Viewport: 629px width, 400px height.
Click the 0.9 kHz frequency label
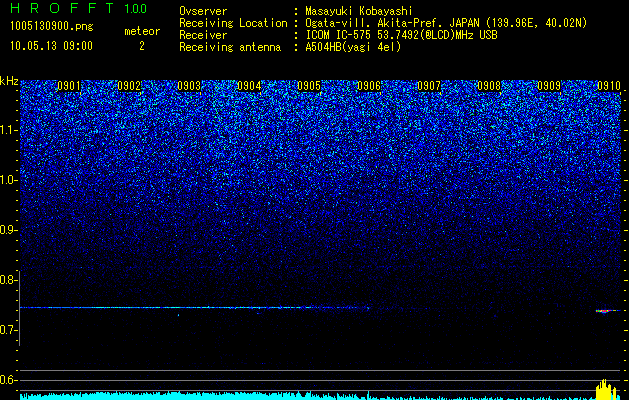tap(8, 230)
